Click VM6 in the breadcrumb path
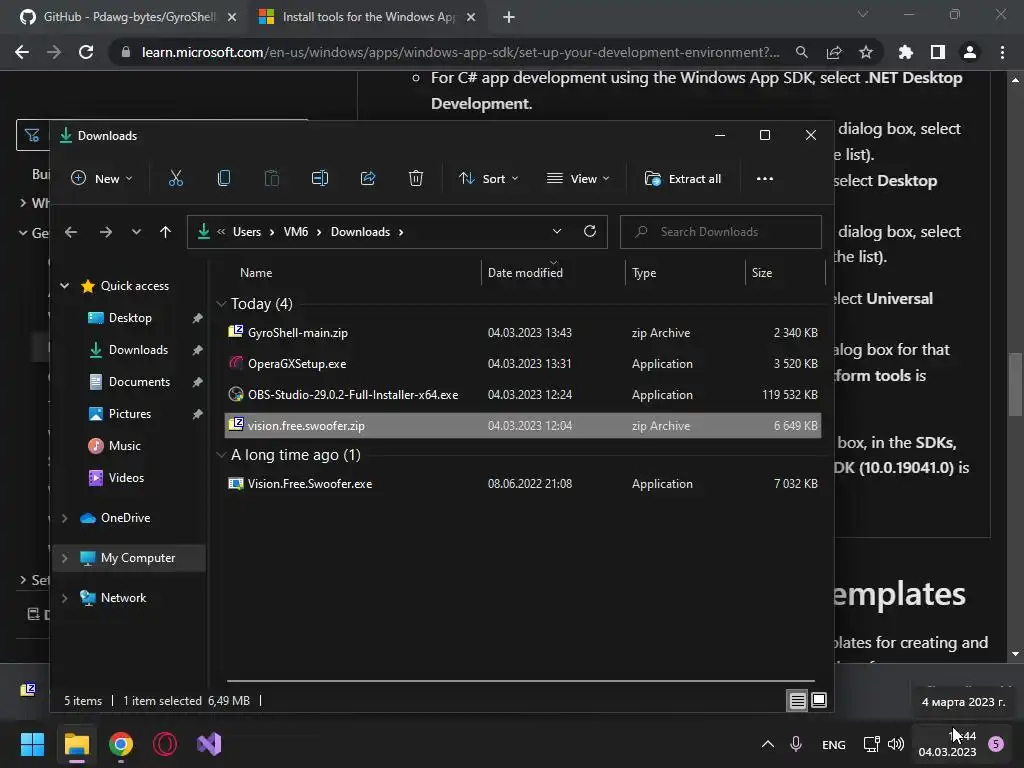Viewport: 1024px width, 768px height. click(x=296, y=232)
